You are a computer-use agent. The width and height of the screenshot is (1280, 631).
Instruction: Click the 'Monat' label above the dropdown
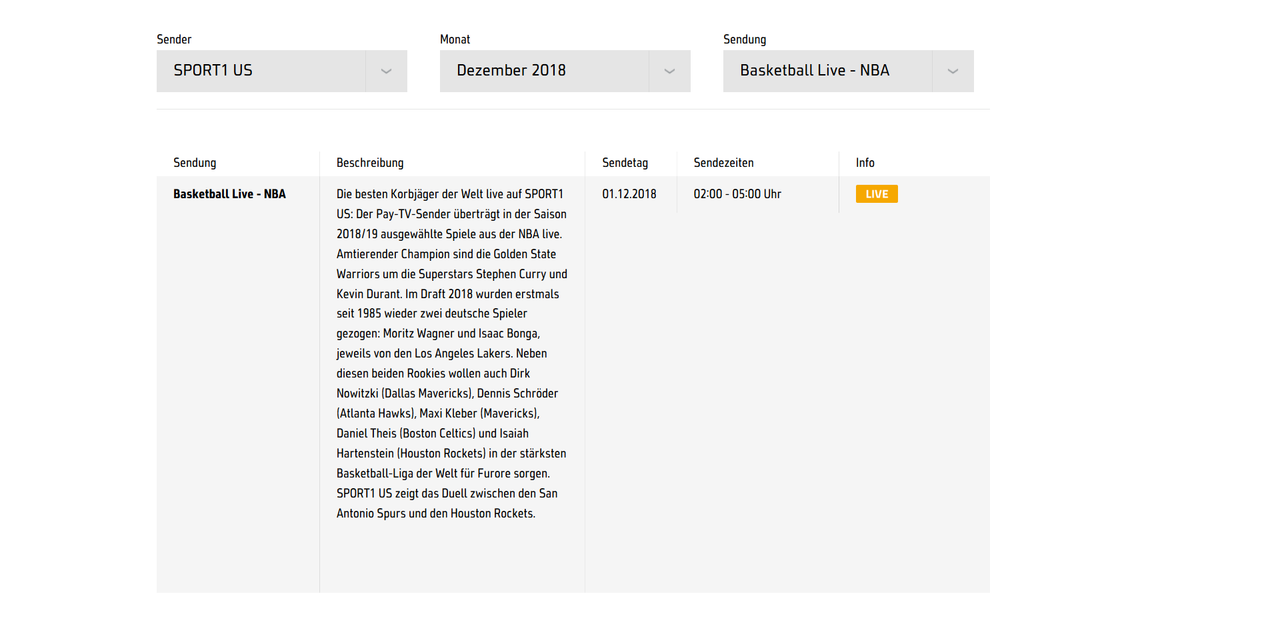pos(455,40)
